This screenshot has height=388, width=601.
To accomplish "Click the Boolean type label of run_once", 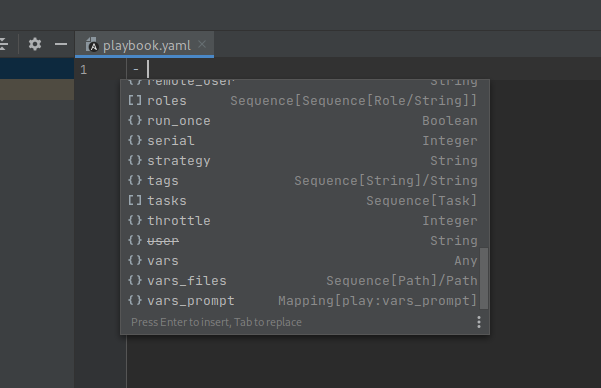I will pos(450,121).
